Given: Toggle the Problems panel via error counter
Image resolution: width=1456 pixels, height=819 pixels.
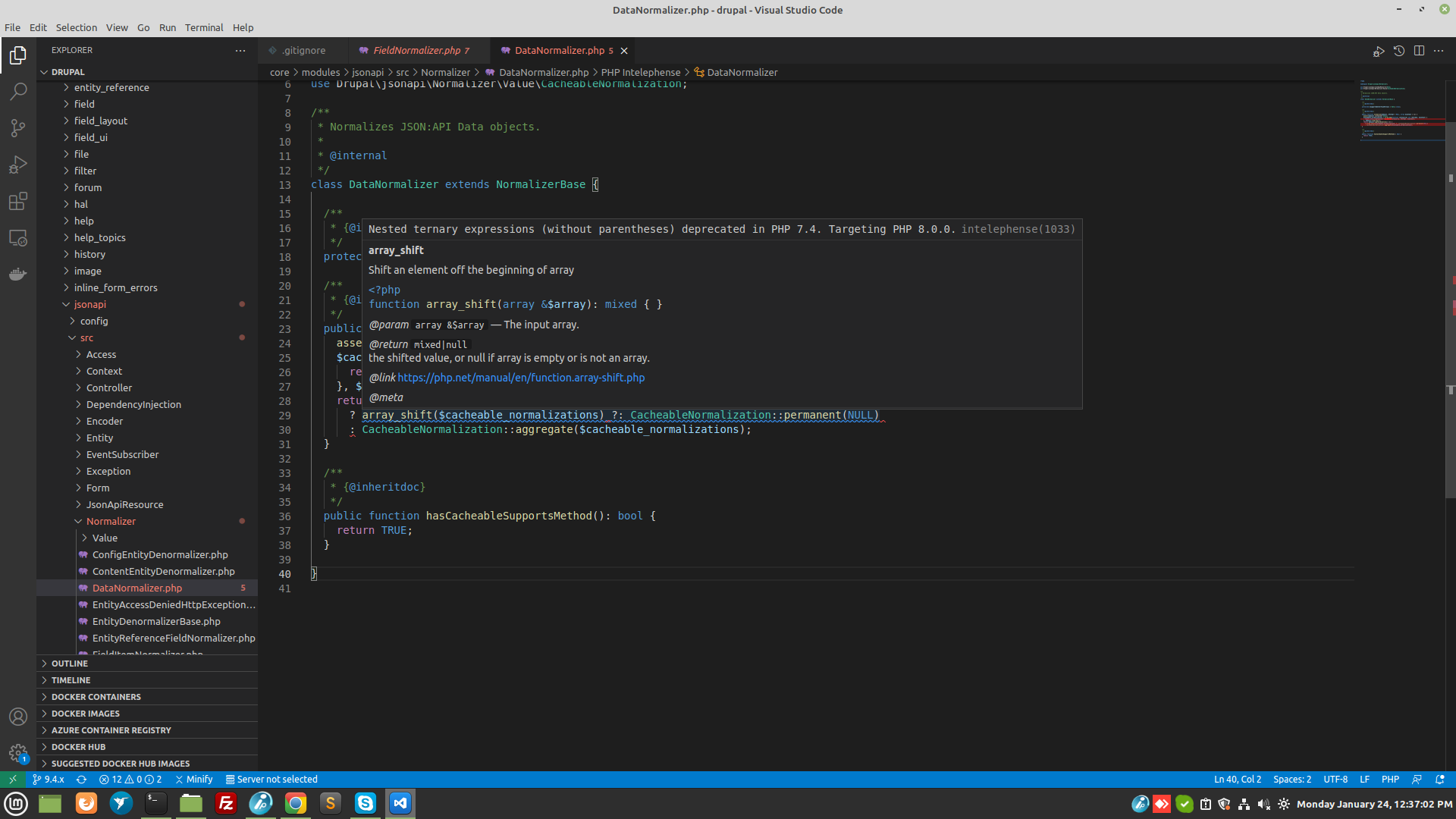Looking at the screenshot, I should coord(129,779).
